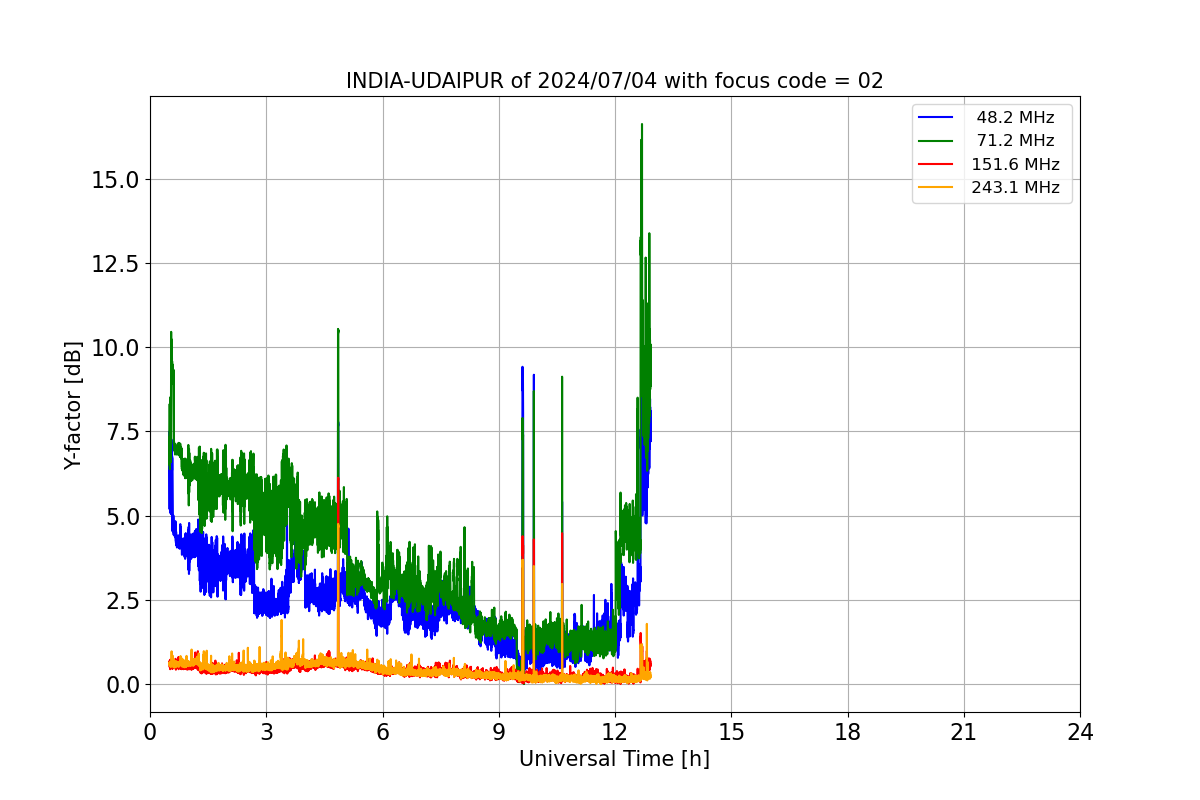
Task: Click the Y-factor [dB] axis label
Action: tap(72, 404)
